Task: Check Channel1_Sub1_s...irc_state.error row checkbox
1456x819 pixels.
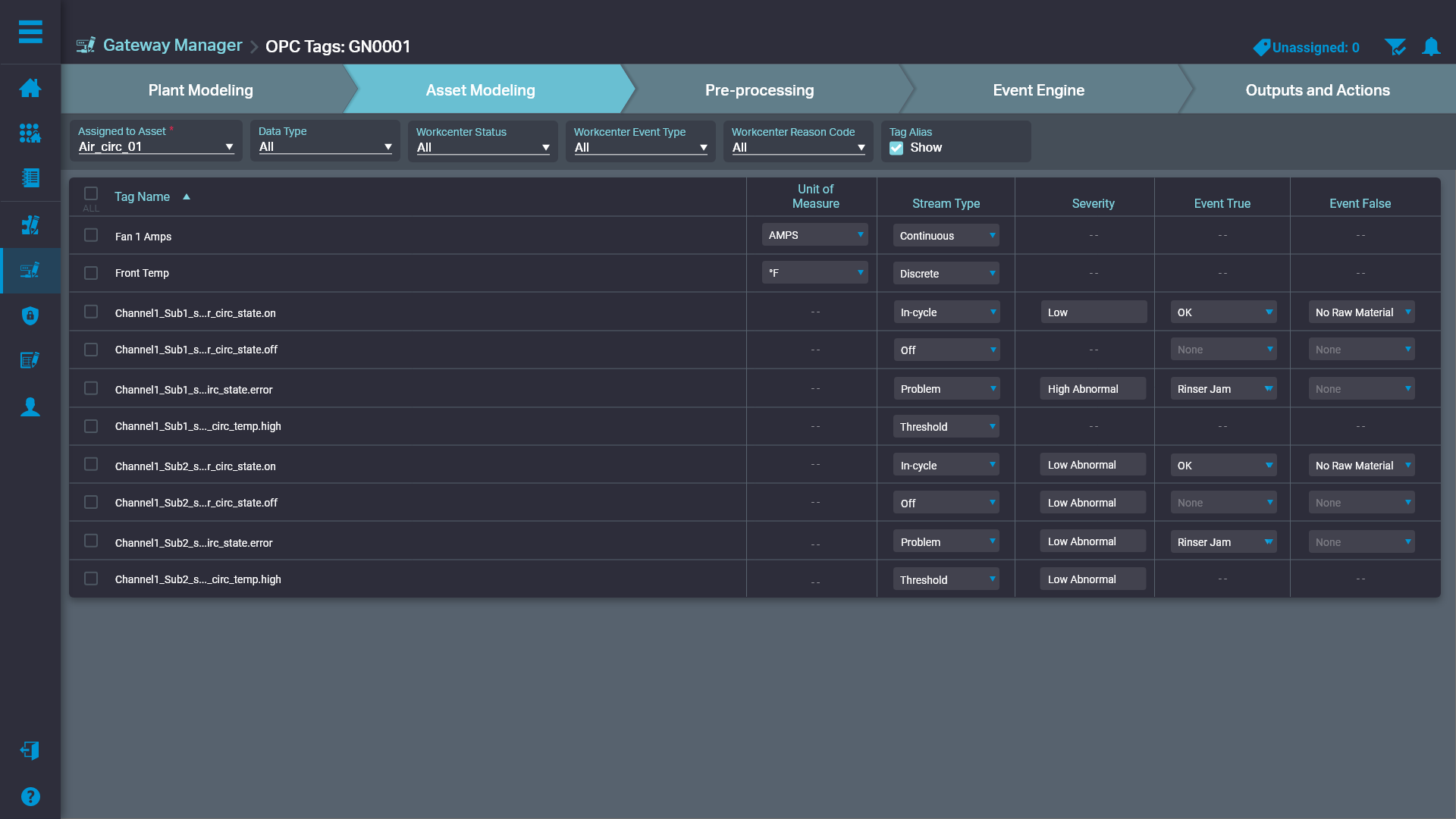Action: pyautogui.click(x=91, y=388)
